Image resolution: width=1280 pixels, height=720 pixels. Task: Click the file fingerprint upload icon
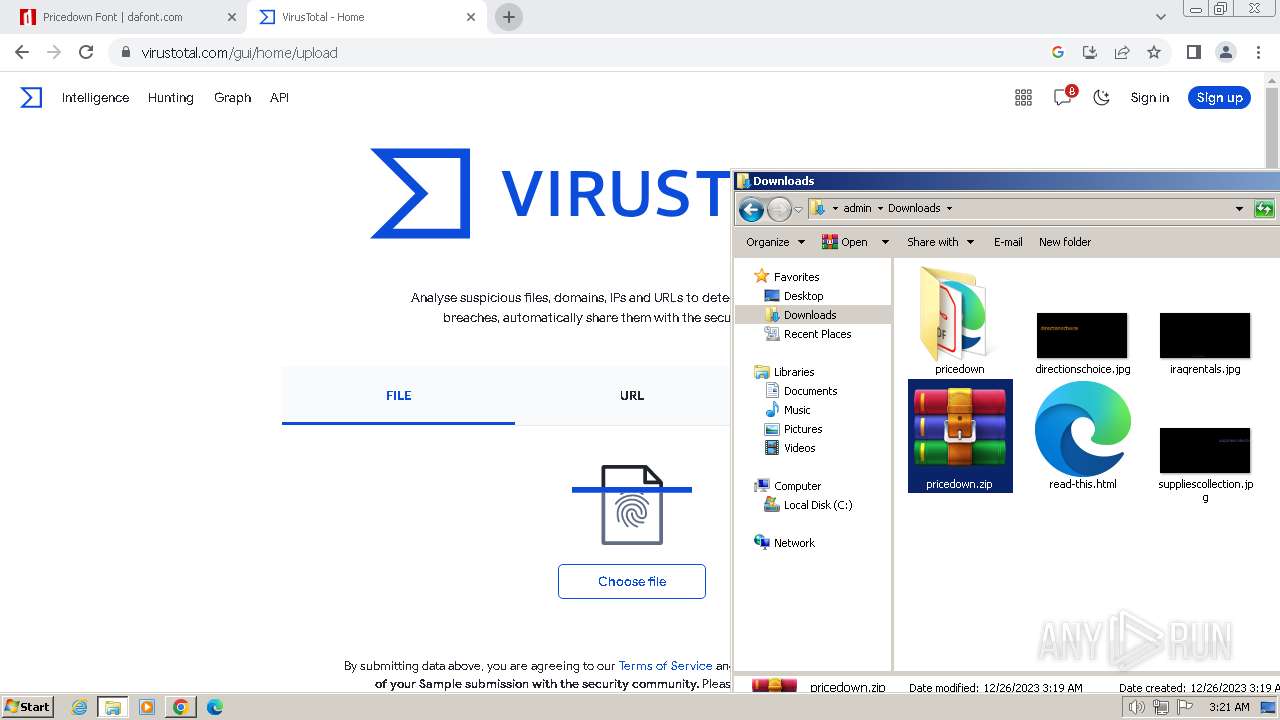coord(632,505)
